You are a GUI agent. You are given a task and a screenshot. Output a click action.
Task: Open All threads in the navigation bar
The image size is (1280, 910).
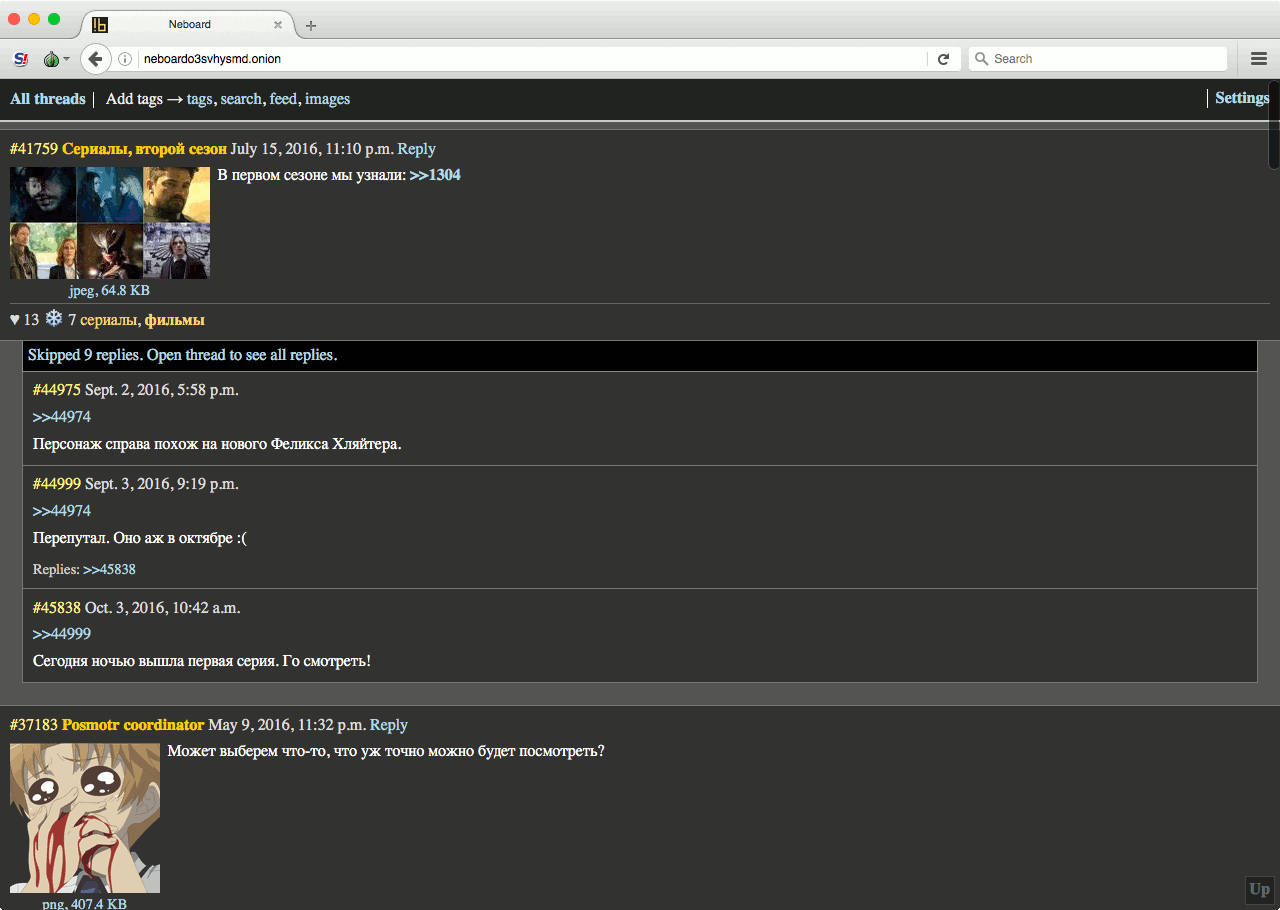48,99
